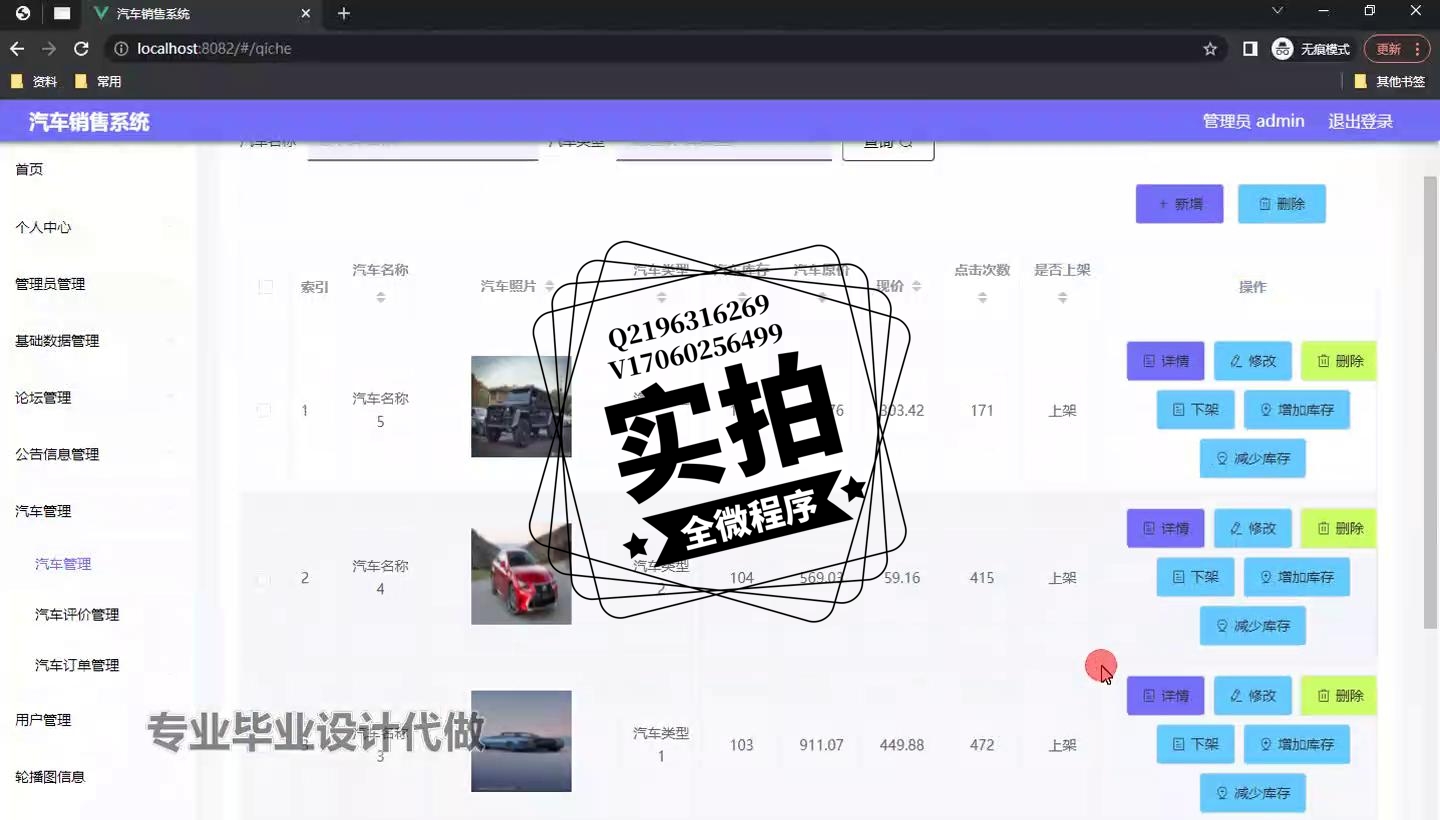
Task: Click 修改 for the 911.07 price row
Action: [1252, 696]
